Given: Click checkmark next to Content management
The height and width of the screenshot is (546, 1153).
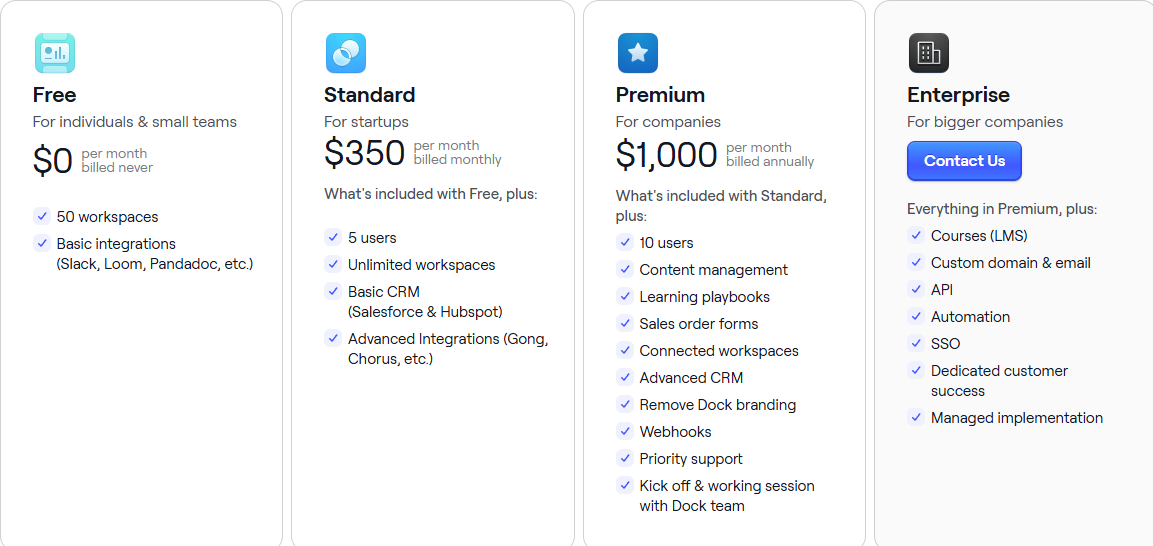Looking at the screenshot, I should click(x=625, y=269).
